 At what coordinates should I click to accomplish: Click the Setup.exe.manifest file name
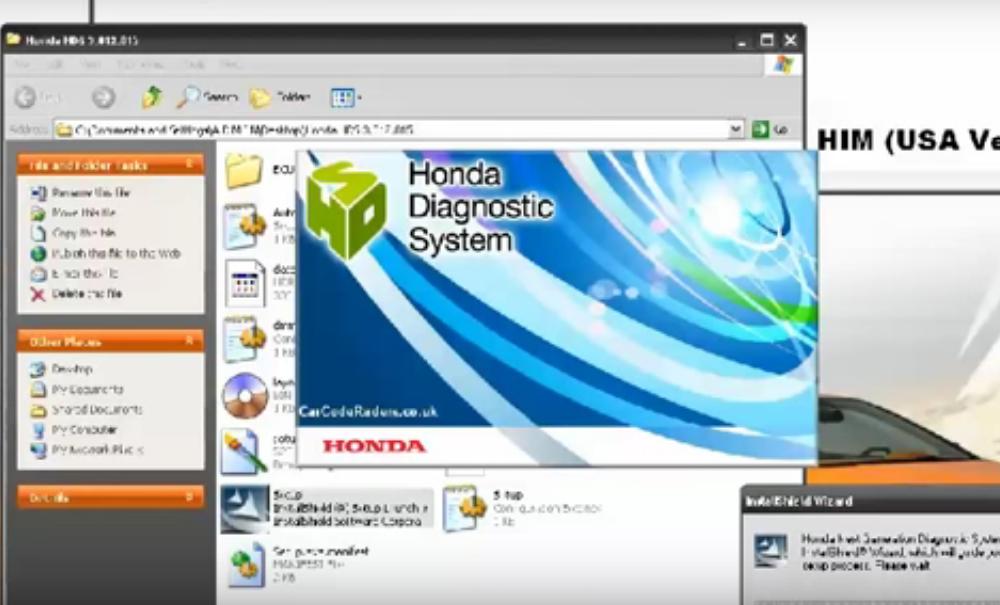tap(320, 551)
